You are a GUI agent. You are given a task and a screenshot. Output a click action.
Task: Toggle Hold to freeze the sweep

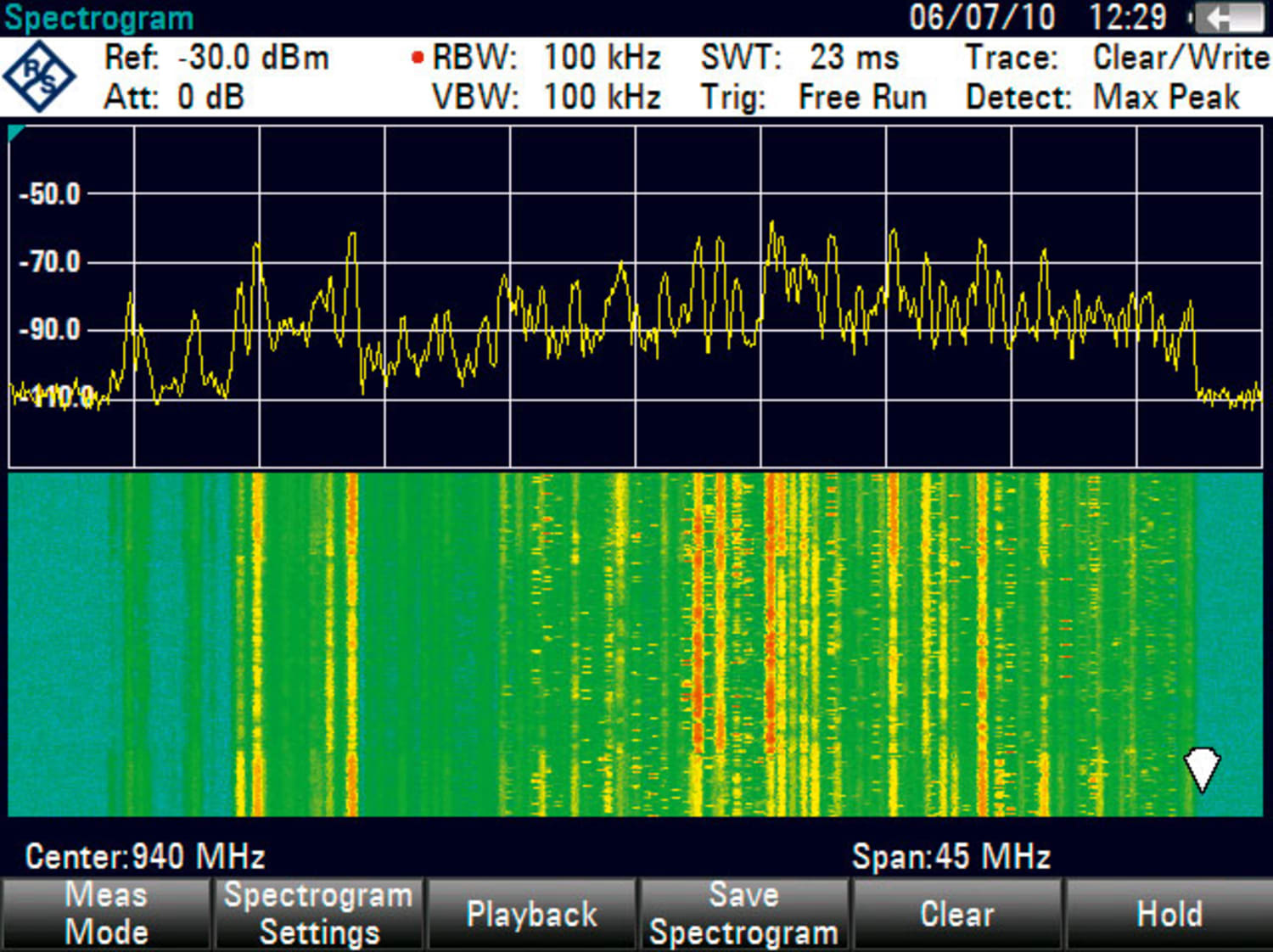1169,914
